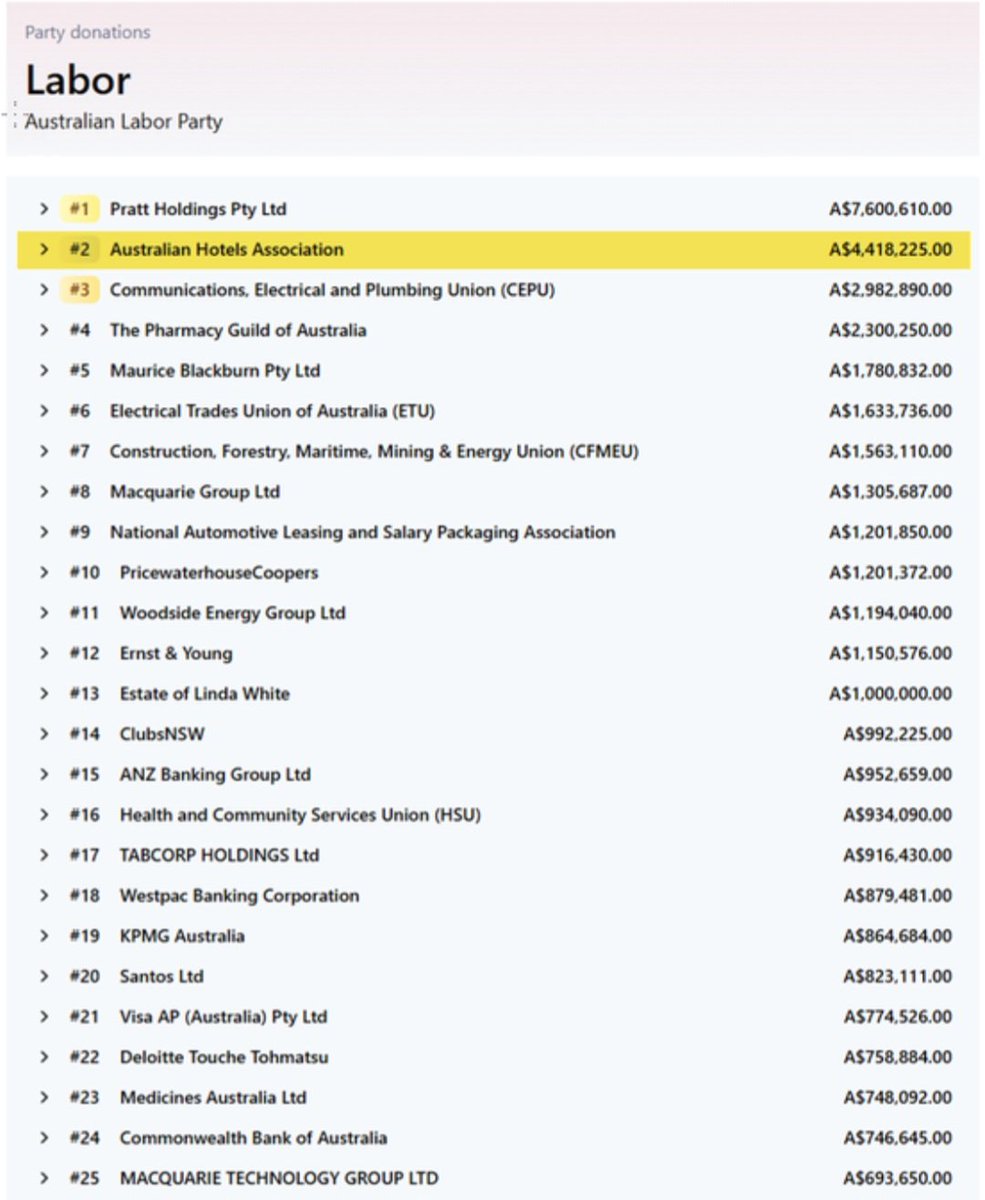Expand the PricewaterhouseCoopers row chevron
The image size is (985, 1200).
[44, 572]
